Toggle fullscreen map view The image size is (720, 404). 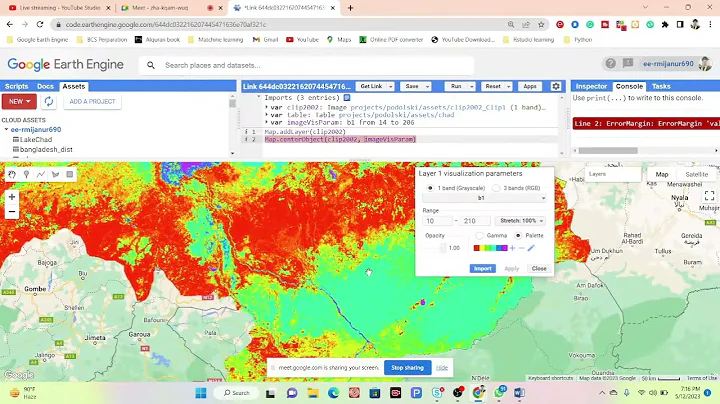coord(709,196)
